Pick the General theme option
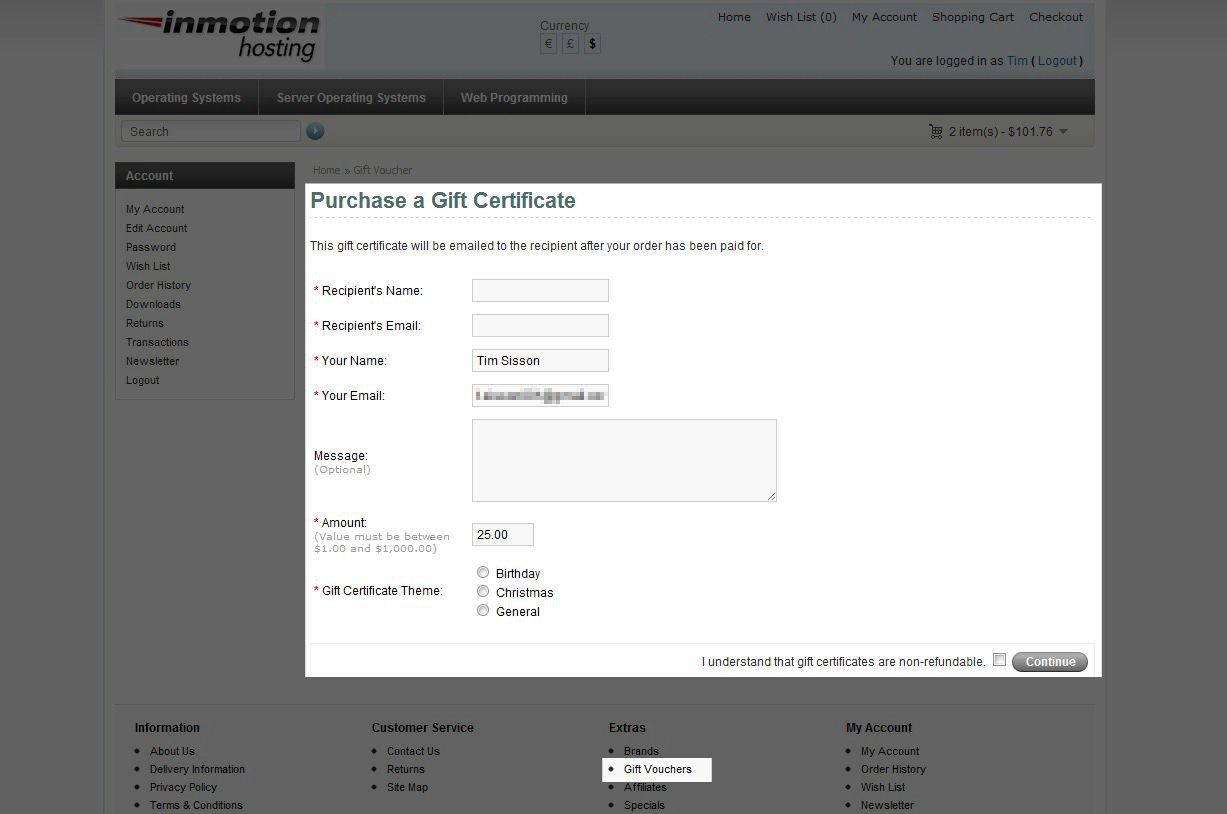This screenshot has width=1227, height=814. [x=483, y=611]
